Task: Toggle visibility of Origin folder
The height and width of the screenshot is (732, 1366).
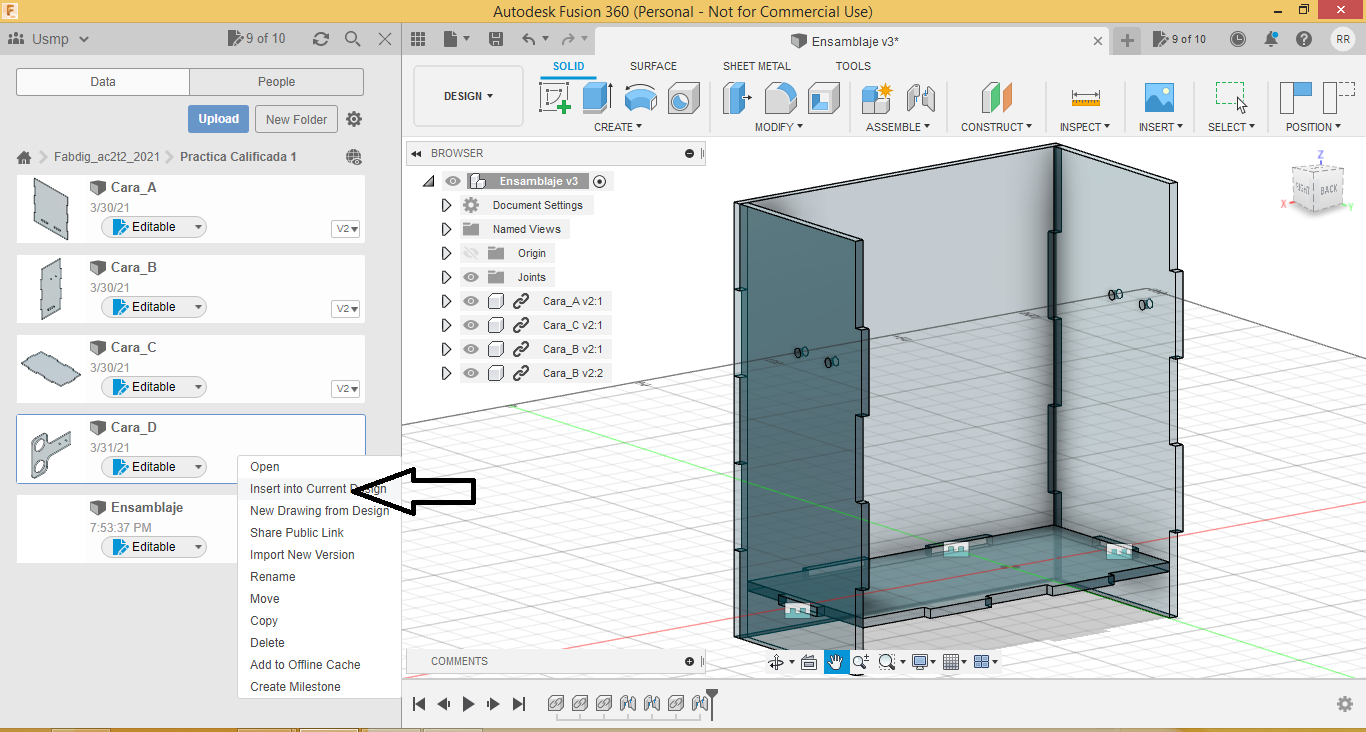Action: (471, 253)
